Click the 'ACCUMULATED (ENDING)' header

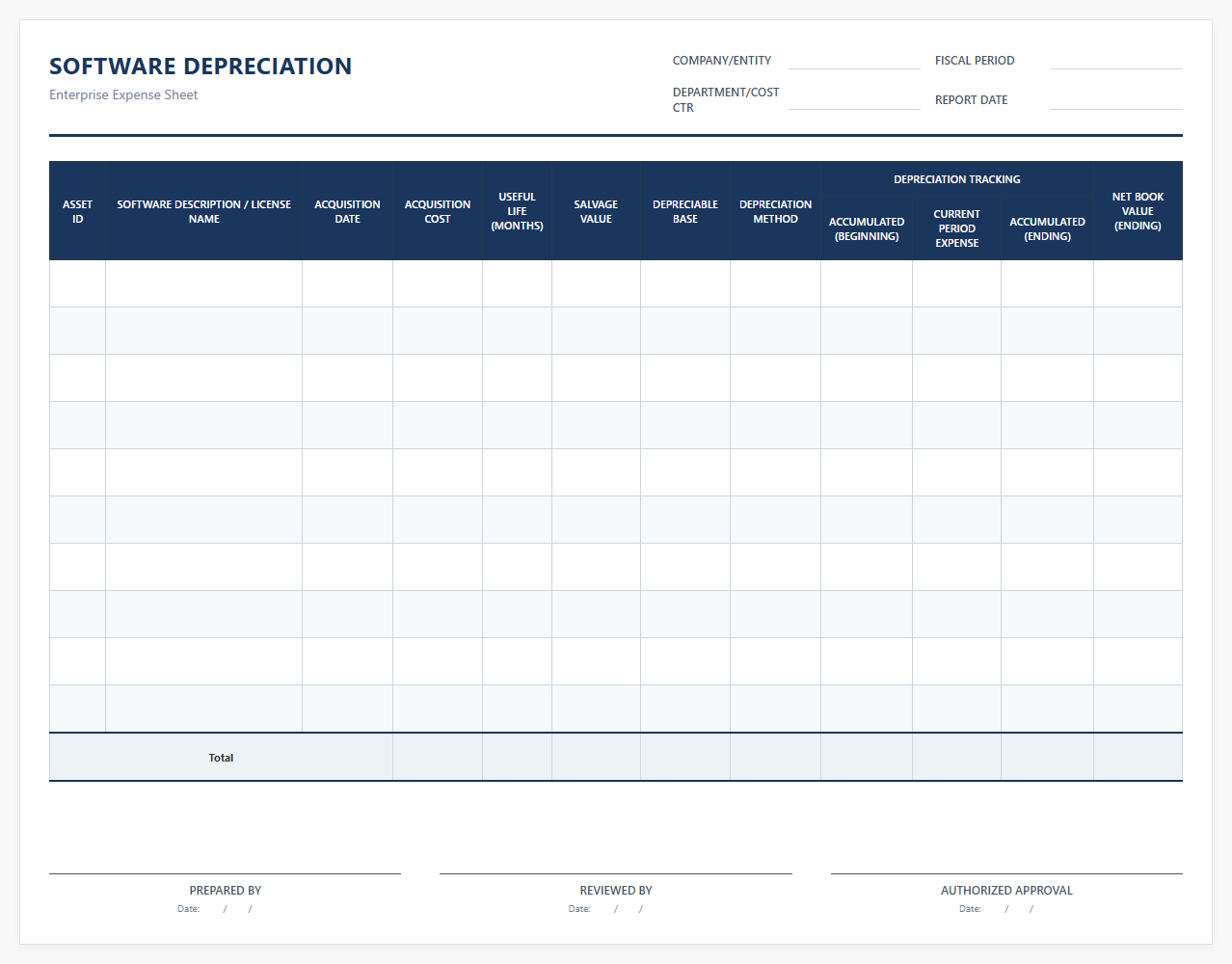1047,228
